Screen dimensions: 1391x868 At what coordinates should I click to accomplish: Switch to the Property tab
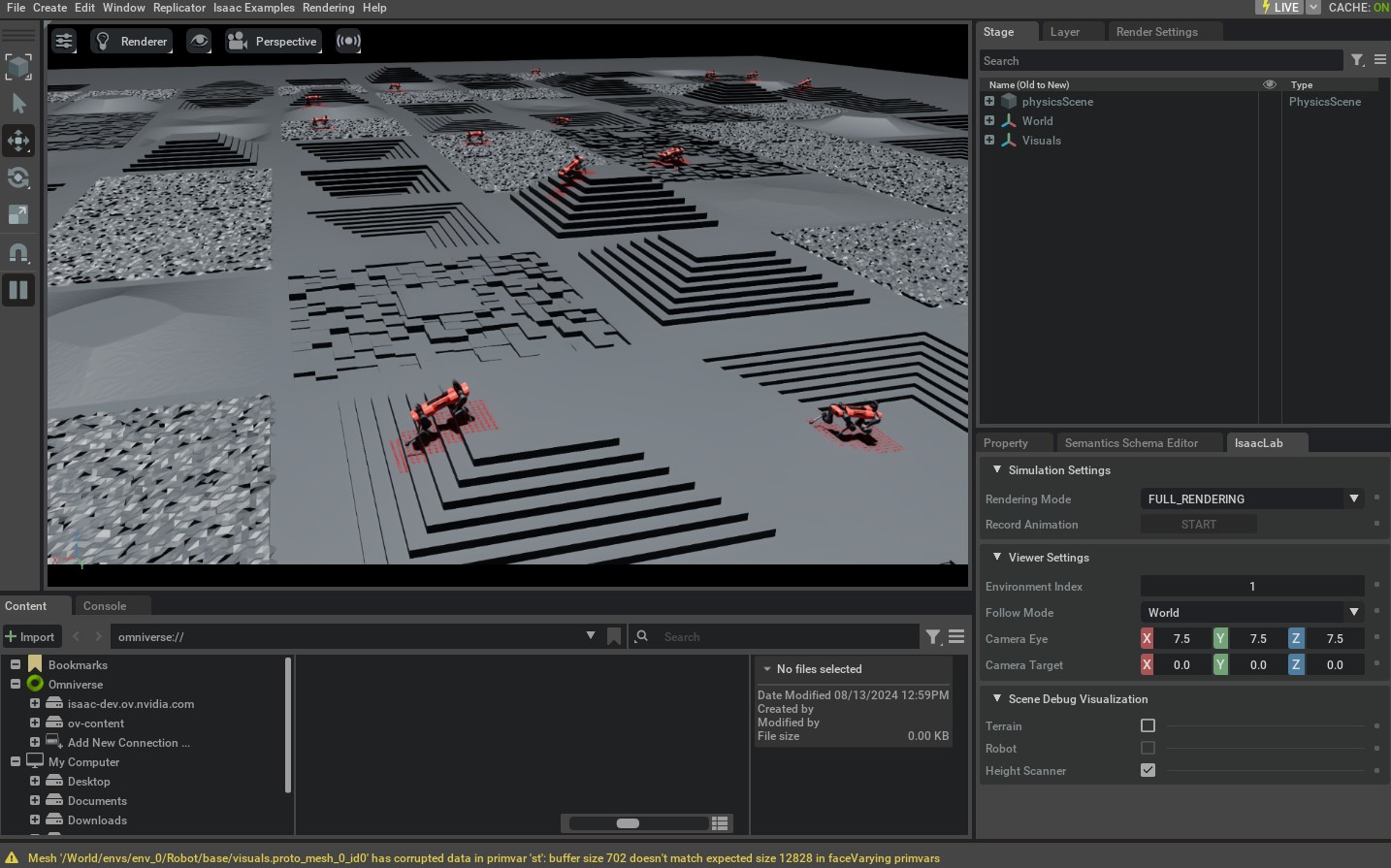(x=1006, y=443)
